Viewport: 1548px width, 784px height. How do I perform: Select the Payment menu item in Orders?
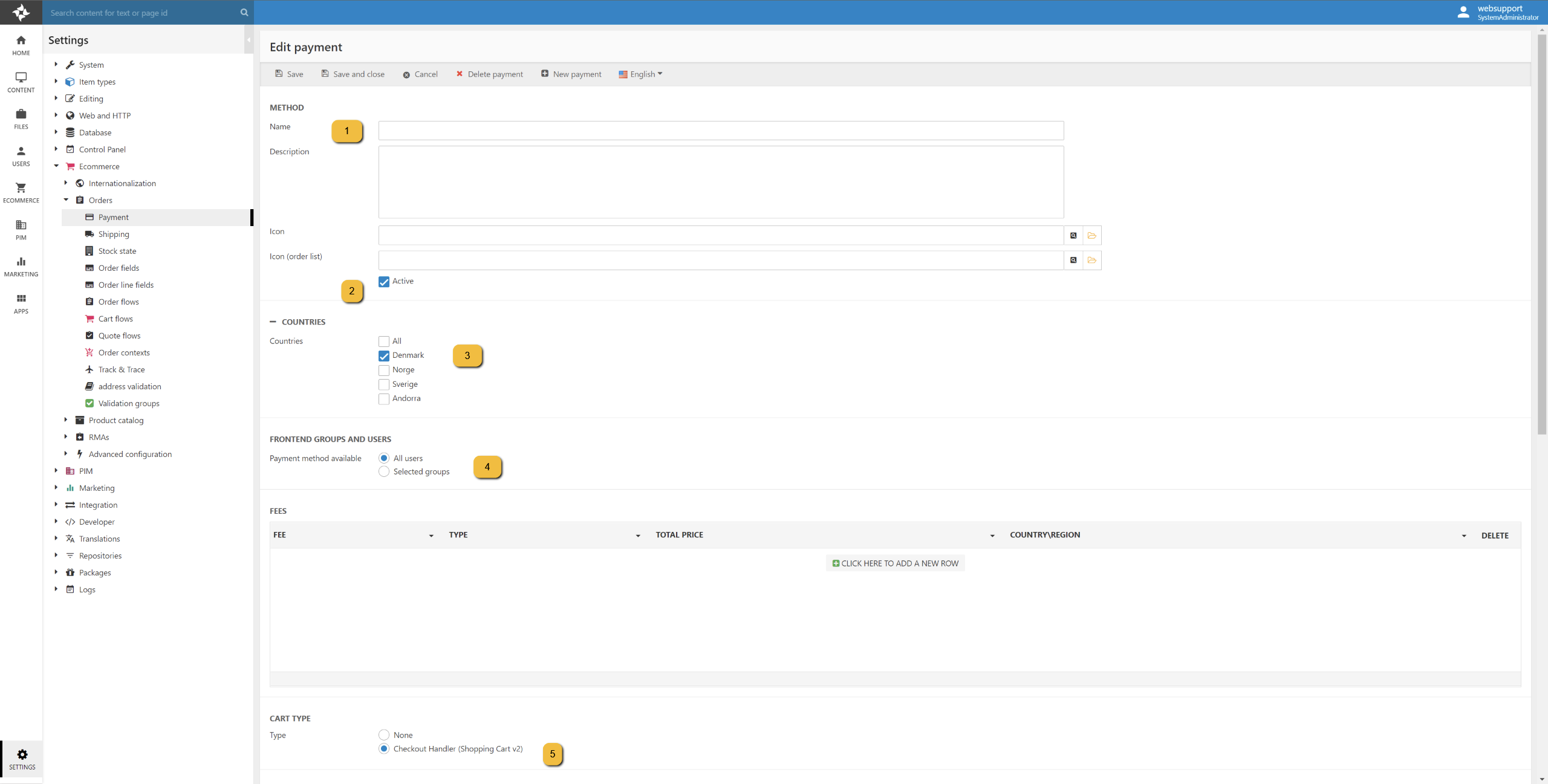click(113, 217)
